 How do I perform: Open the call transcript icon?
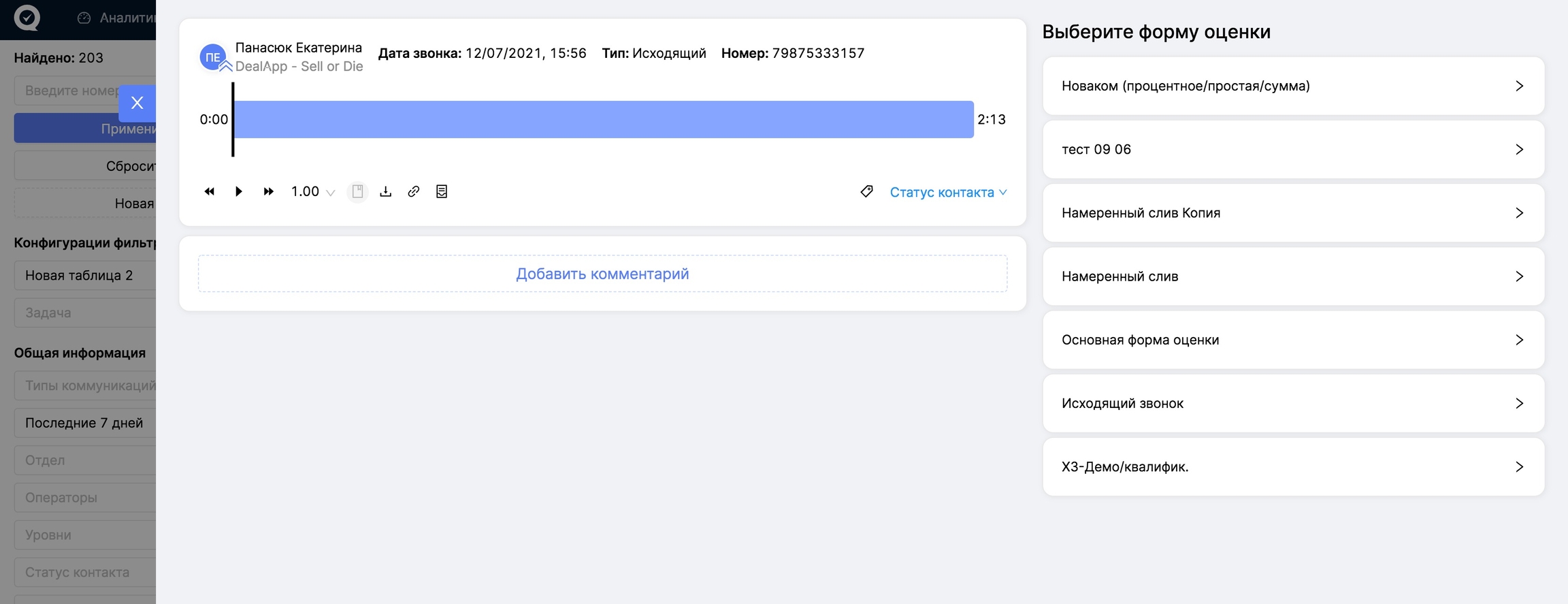(442, 191)
